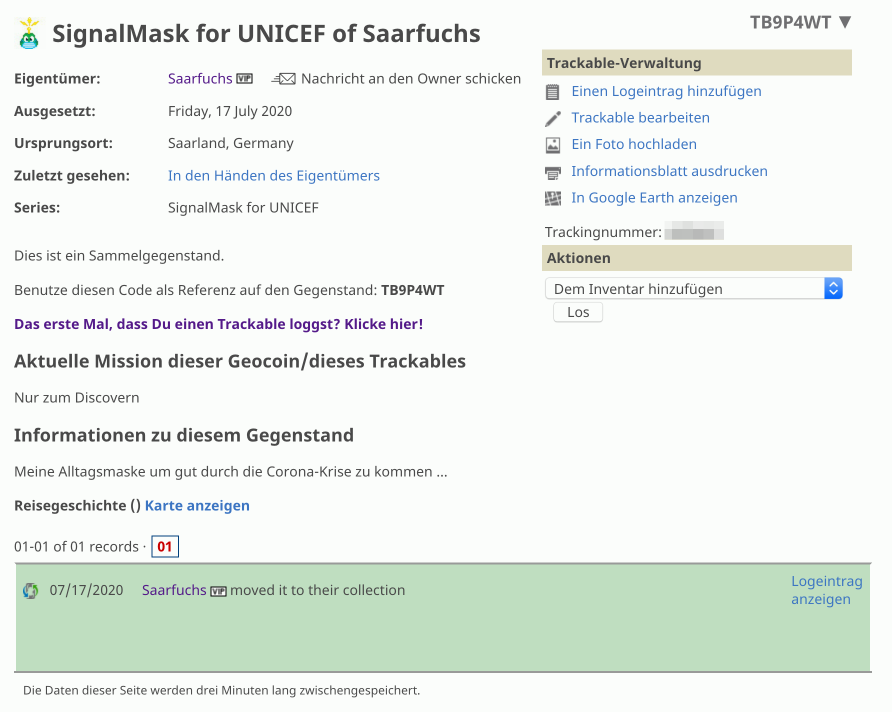Viewport: 892px width, 712px height.
Task: Open the Karte anzeigen link
Action: point(197,506)
